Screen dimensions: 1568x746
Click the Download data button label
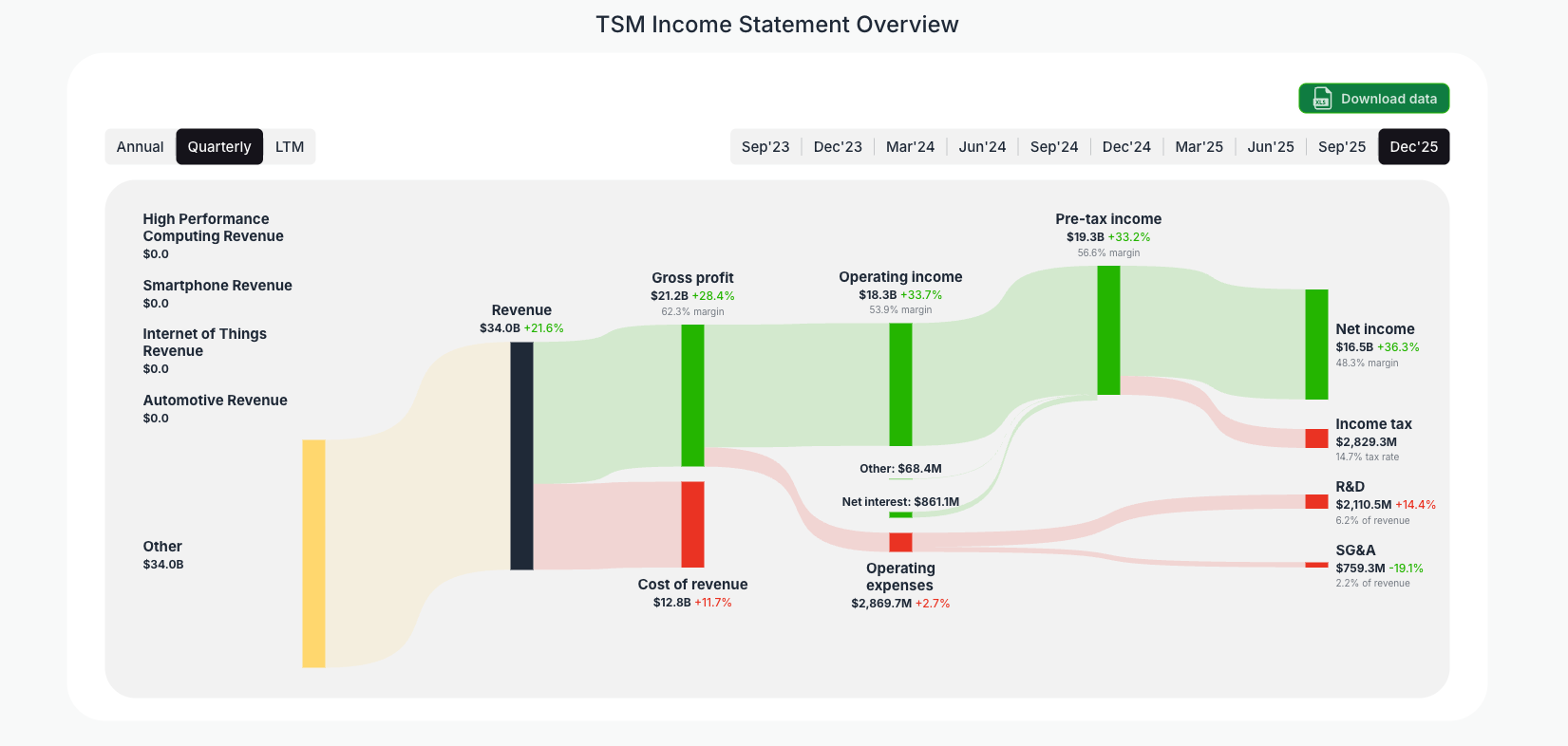point(1389,99)
